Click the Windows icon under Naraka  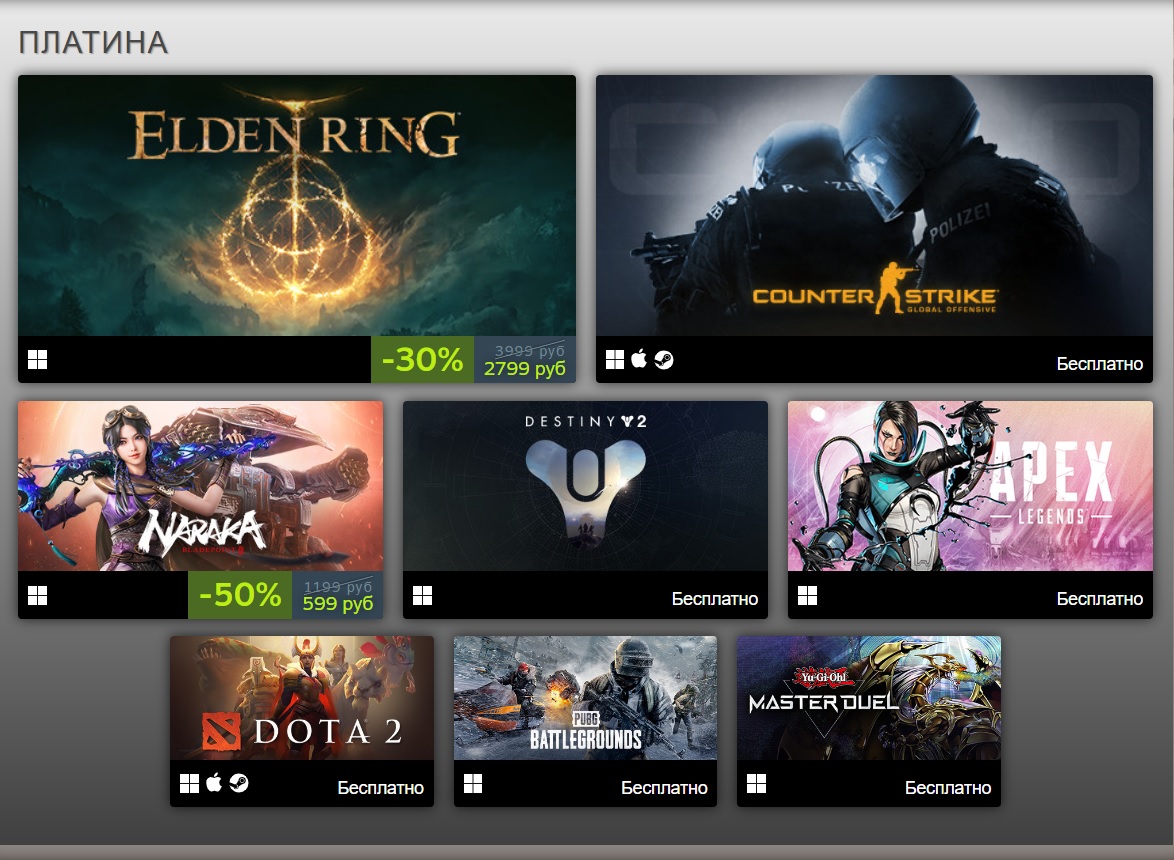pyautogui.click(x=37, y=596)
